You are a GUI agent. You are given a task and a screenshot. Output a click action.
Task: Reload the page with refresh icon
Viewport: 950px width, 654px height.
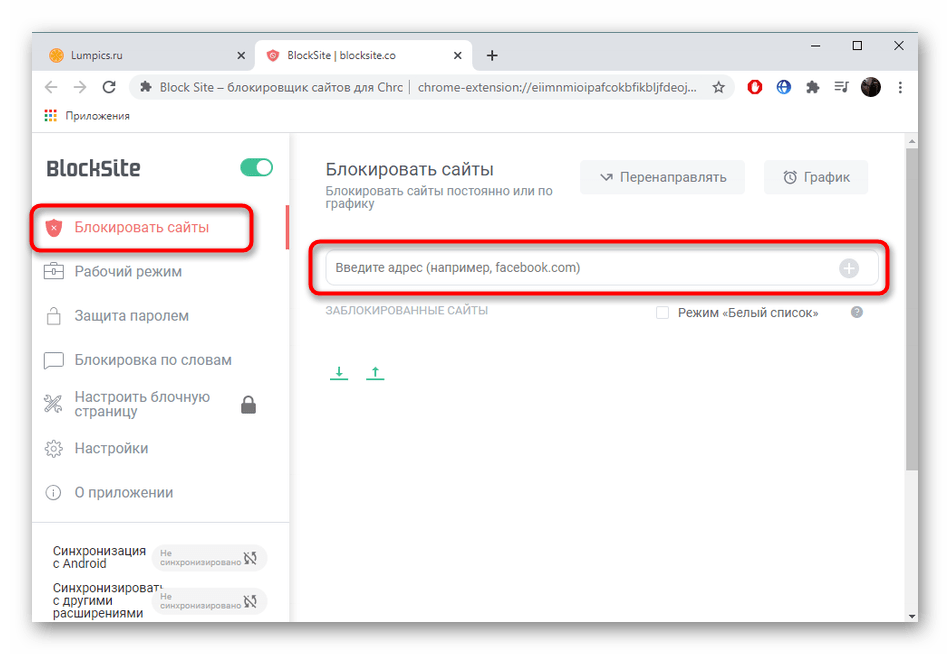[x=109, y=87]
